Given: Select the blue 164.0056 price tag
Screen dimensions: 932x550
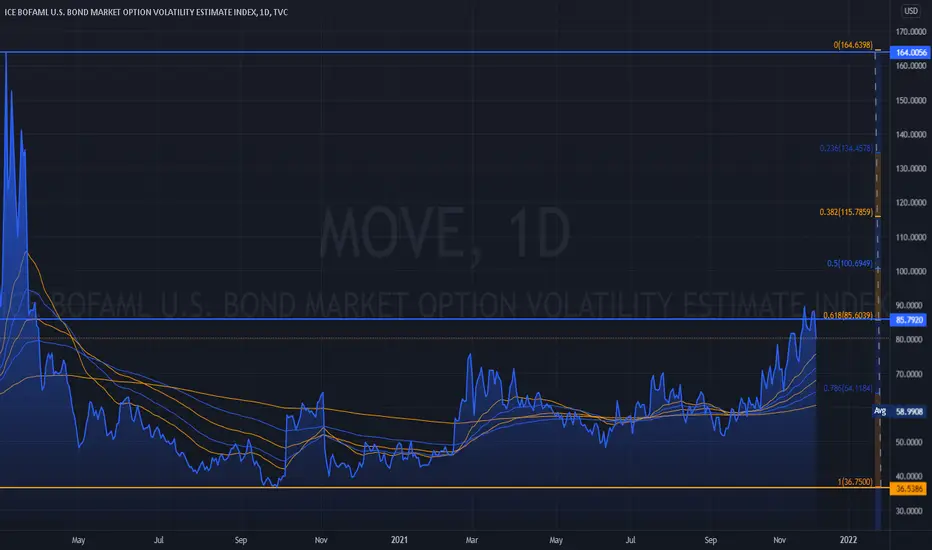Looking at the screenshot, I should [x=911, y=52].
